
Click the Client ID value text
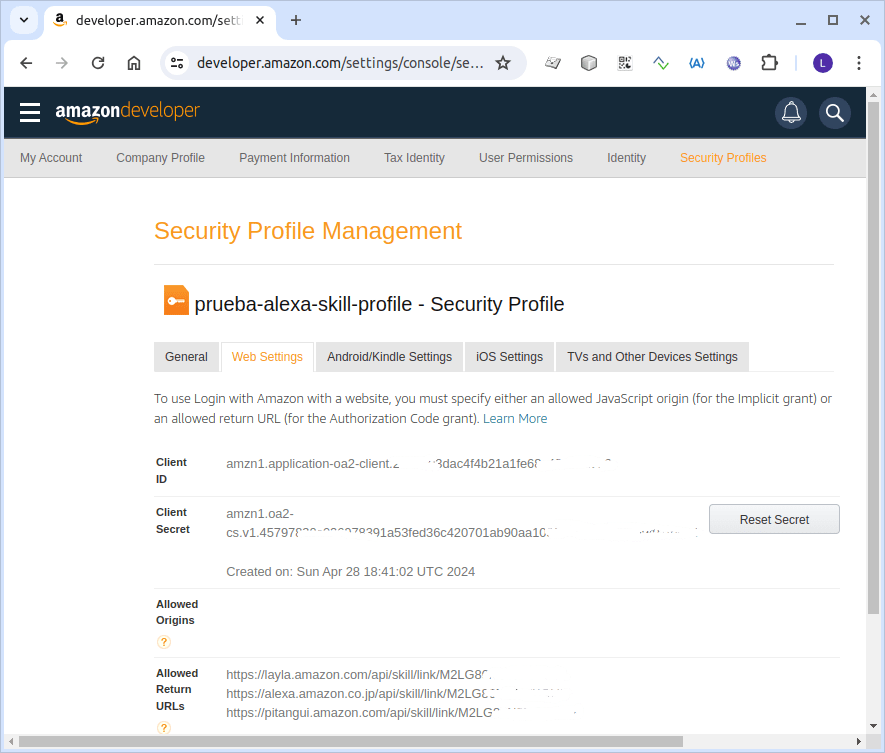(x=418, y=464)
